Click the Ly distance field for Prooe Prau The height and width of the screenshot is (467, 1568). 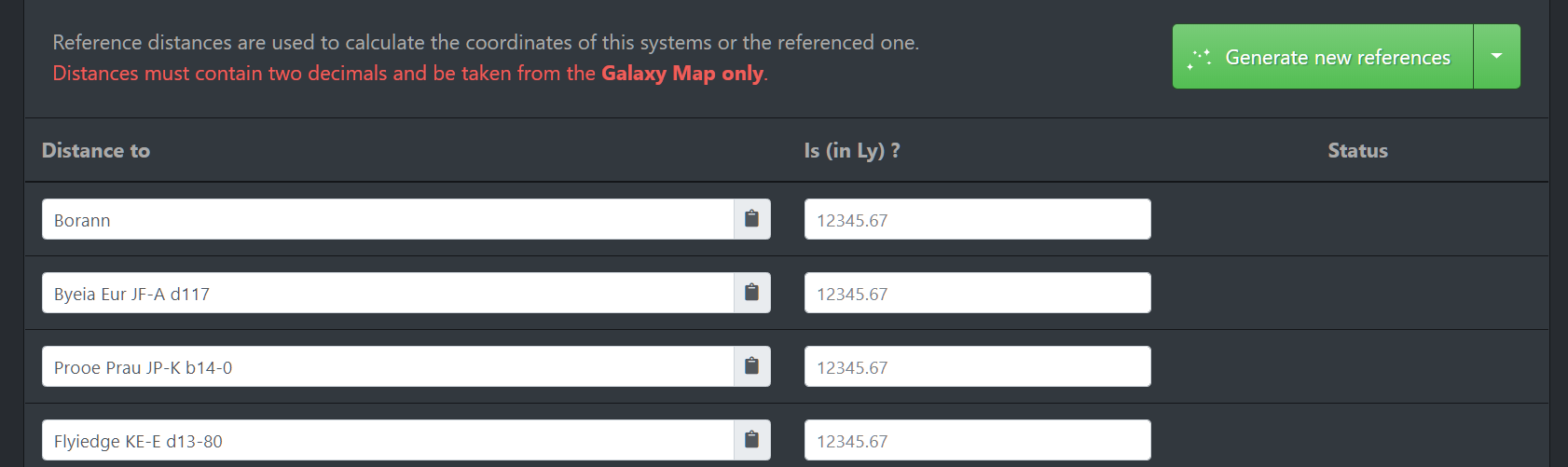click(977, 367)
